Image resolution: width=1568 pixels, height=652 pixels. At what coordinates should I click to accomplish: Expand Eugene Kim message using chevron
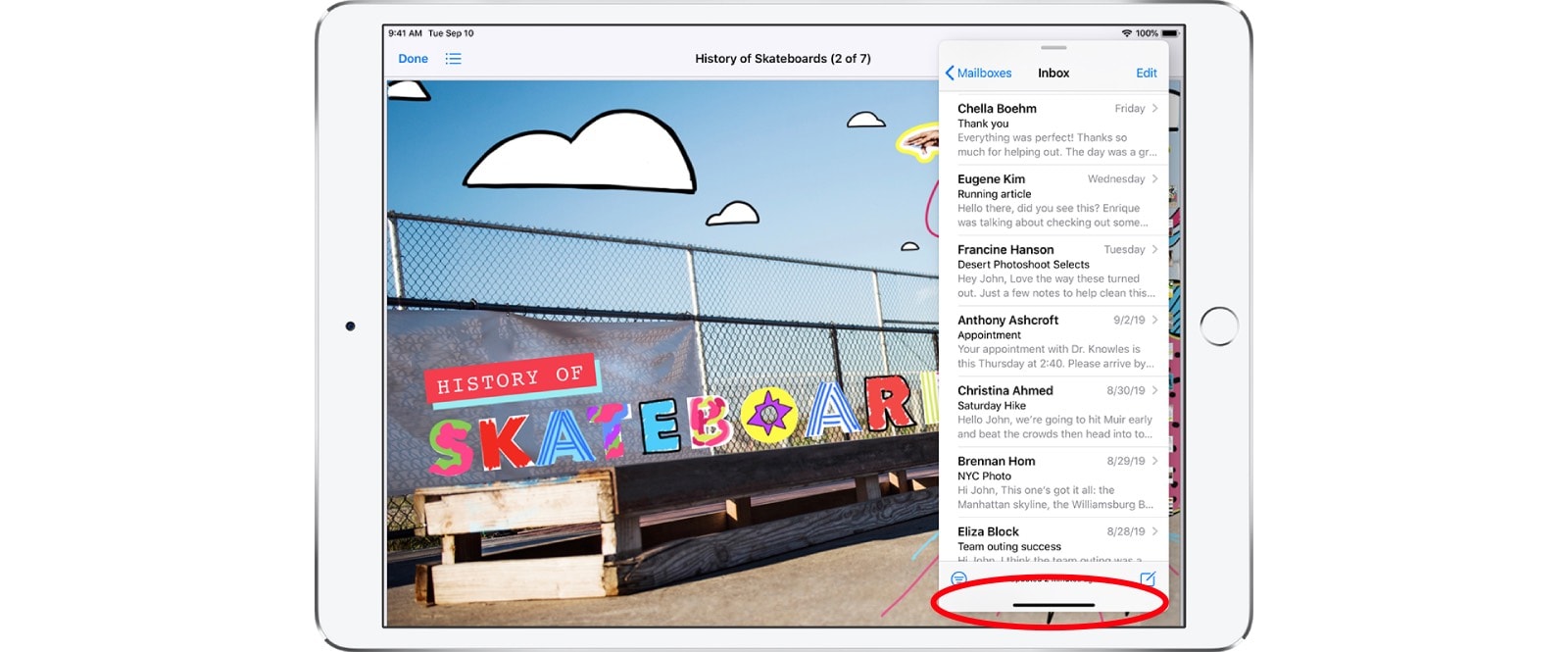click(x=1155, y=179)
